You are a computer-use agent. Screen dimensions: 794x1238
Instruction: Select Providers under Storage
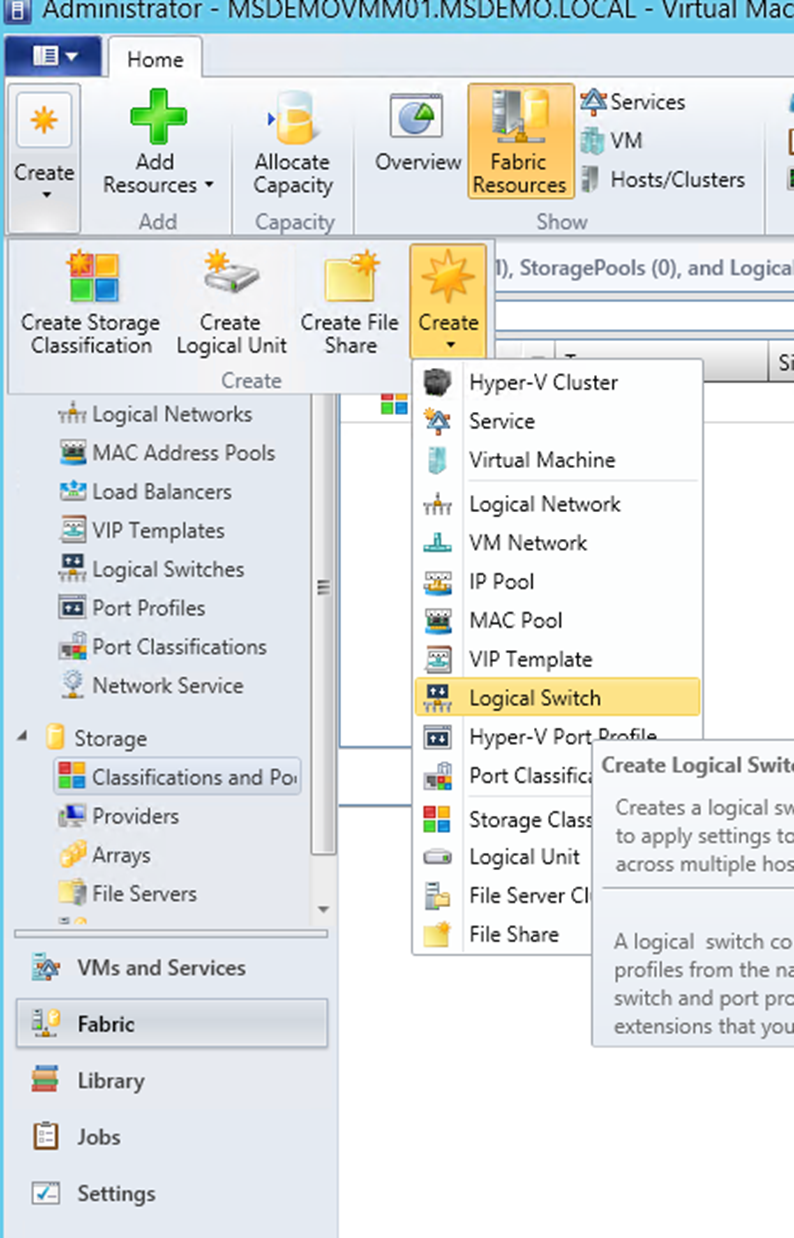pyautogui.click(x=135, y=816)
